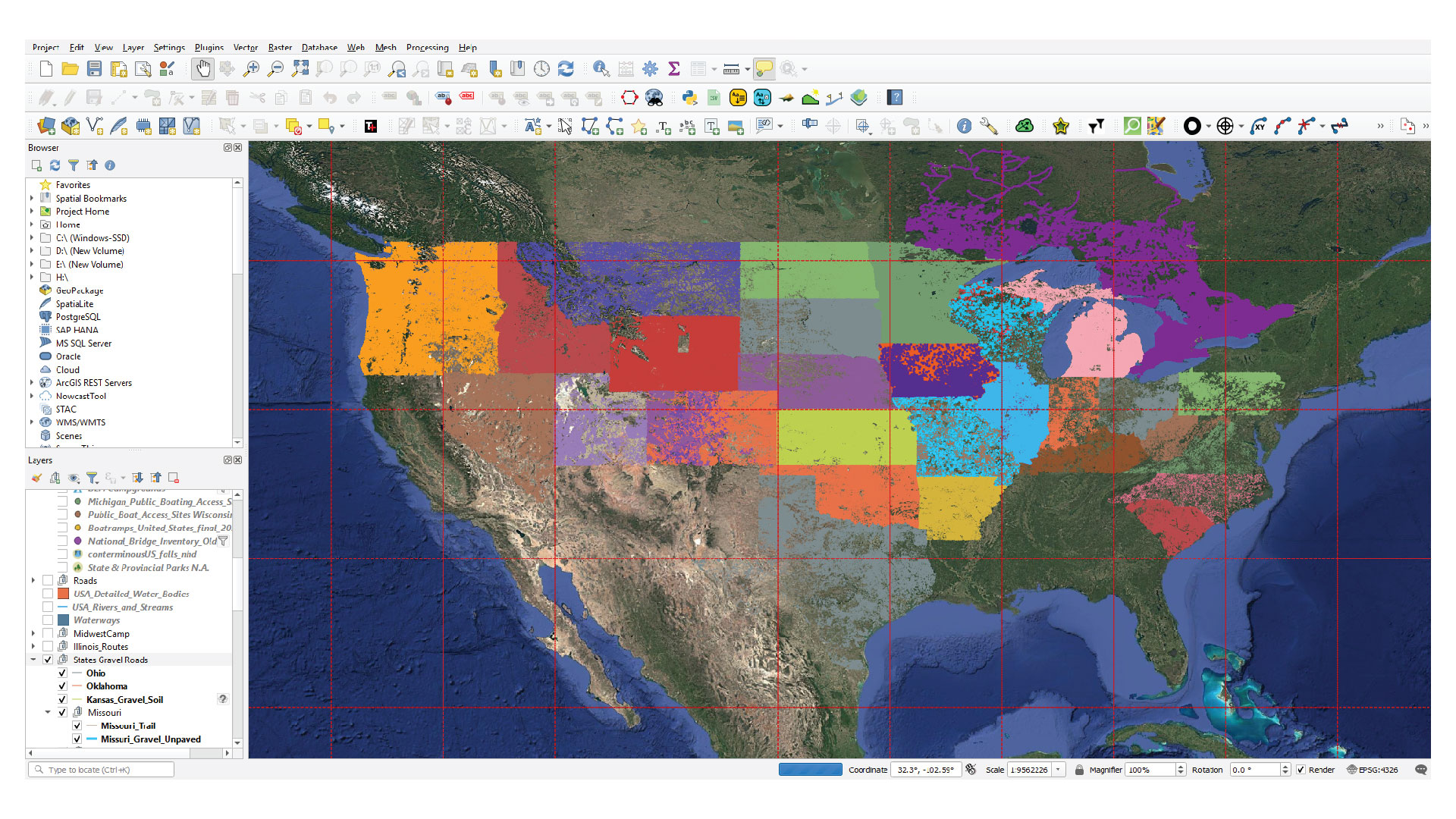
Task: Open project using the folder icon
Action: point(70,69)
